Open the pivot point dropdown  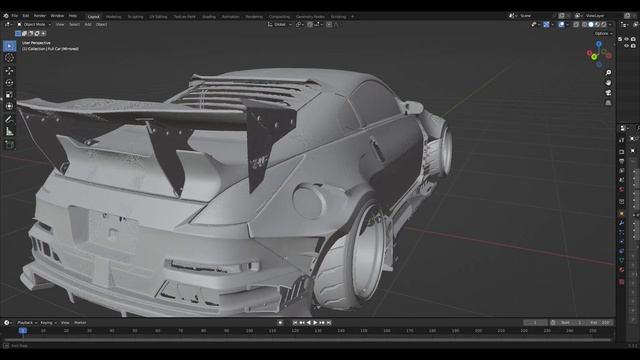point(300,24)
